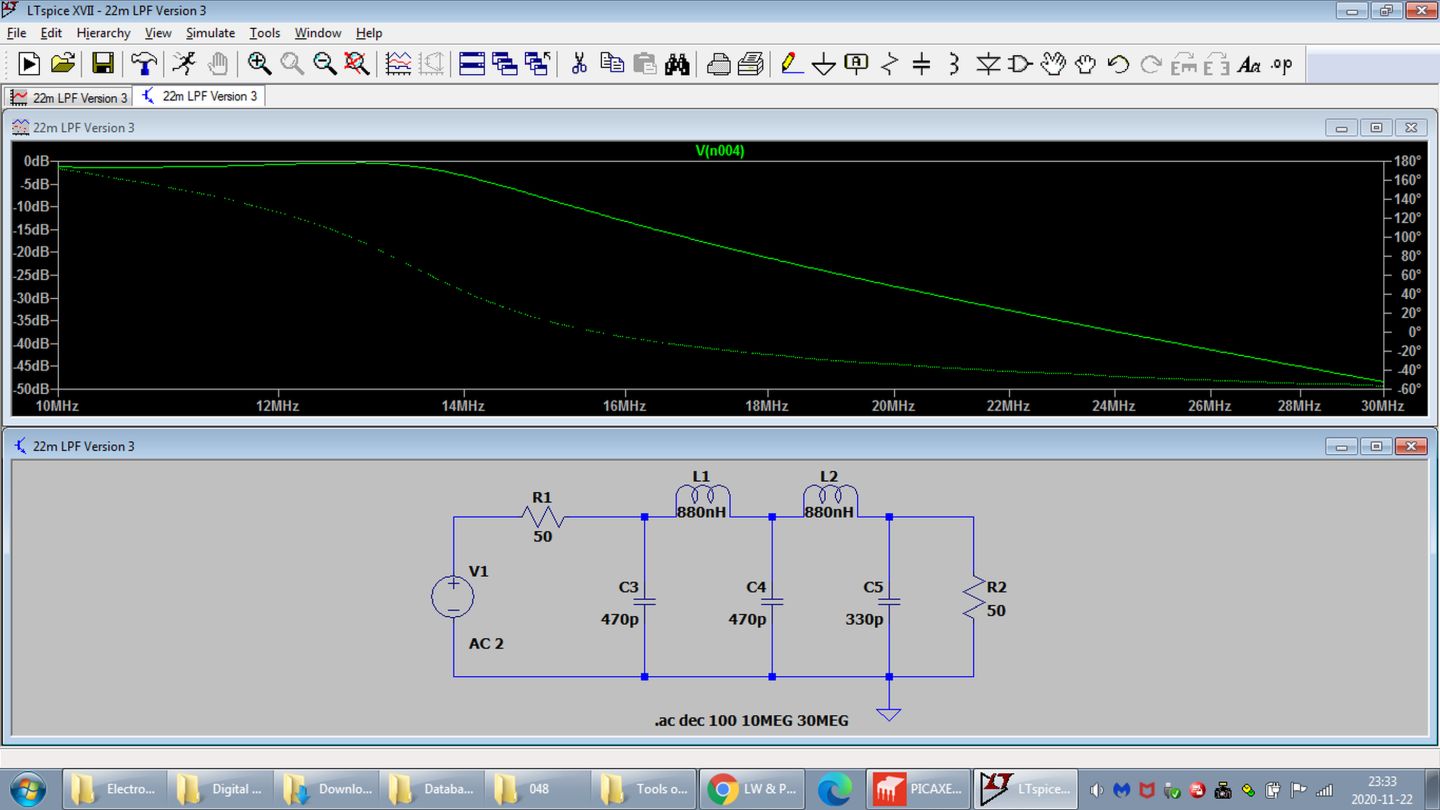Image resolution: width=1440 pixels, height=810 pixels.
Task: Click the diode component tool
Action: coord(988,64)
